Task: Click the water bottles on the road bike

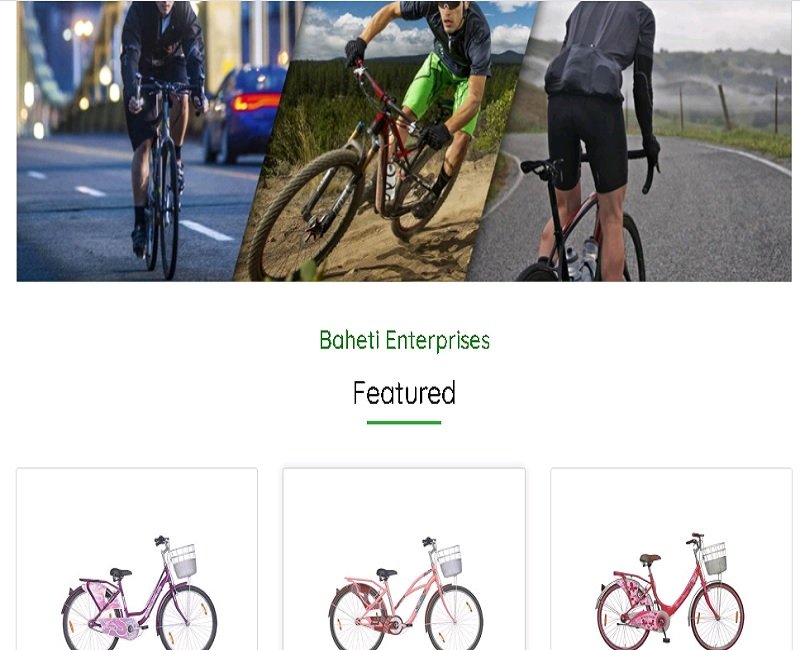Action: (582, 258)
